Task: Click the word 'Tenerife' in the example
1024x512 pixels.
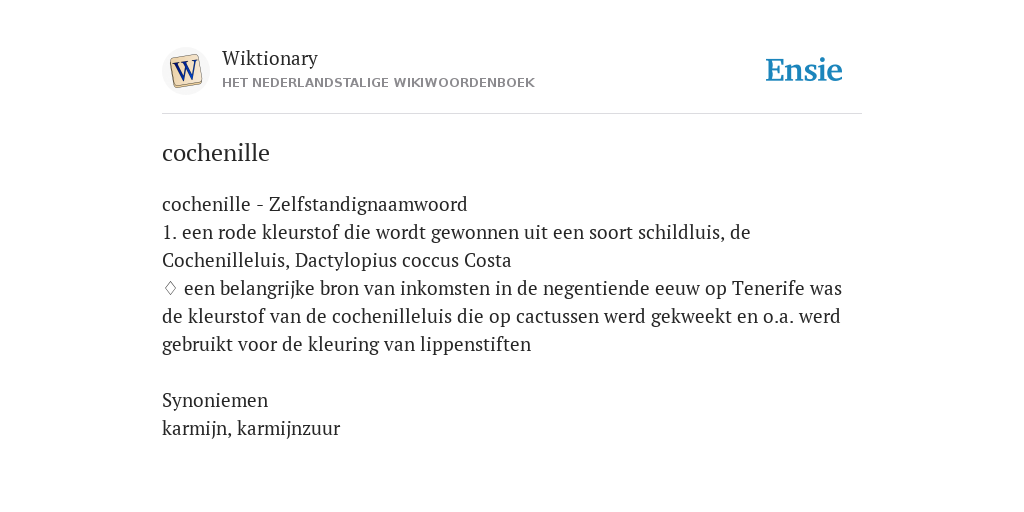Action: [768, 288]
